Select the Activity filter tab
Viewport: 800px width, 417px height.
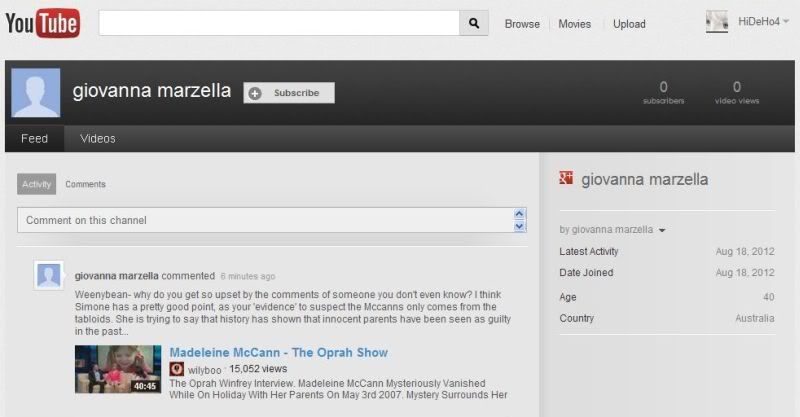[36, 184]
